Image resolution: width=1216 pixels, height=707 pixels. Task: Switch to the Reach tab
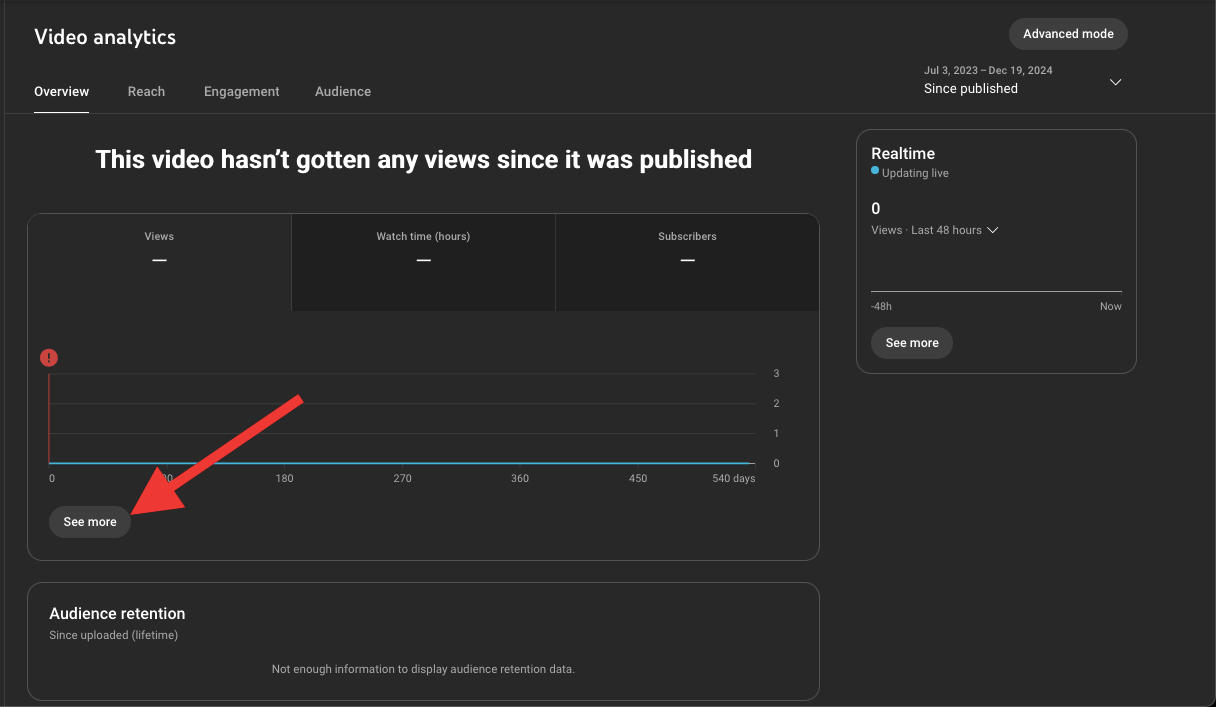tap(146, 91)
